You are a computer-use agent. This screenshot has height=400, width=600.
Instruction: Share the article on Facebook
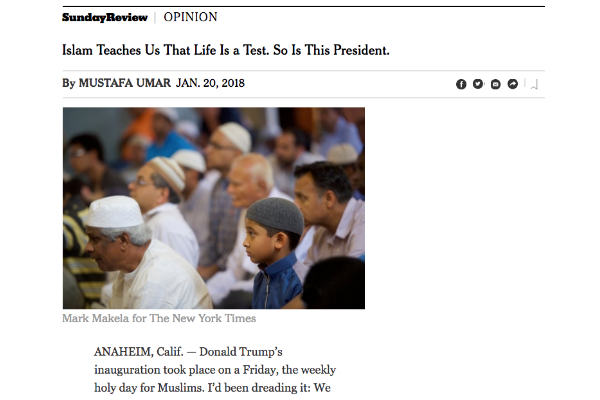(x=461, y=84)
